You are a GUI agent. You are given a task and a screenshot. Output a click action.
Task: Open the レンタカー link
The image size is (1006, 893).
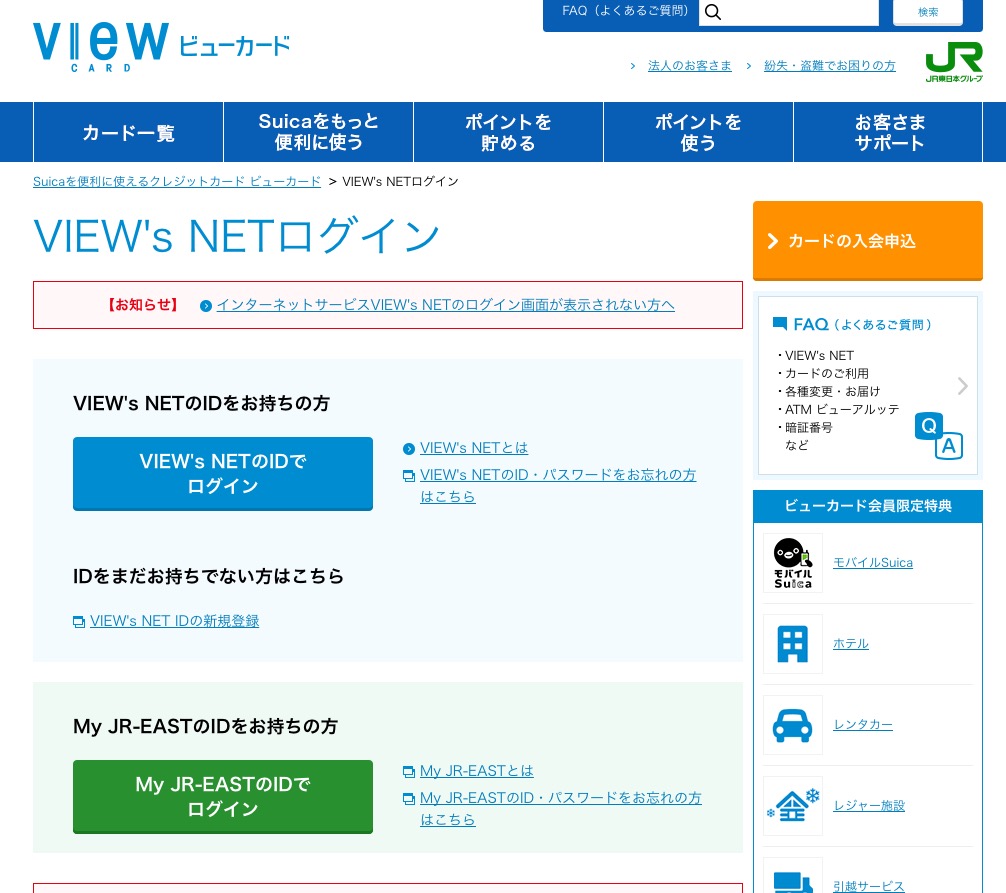[863, 724]
